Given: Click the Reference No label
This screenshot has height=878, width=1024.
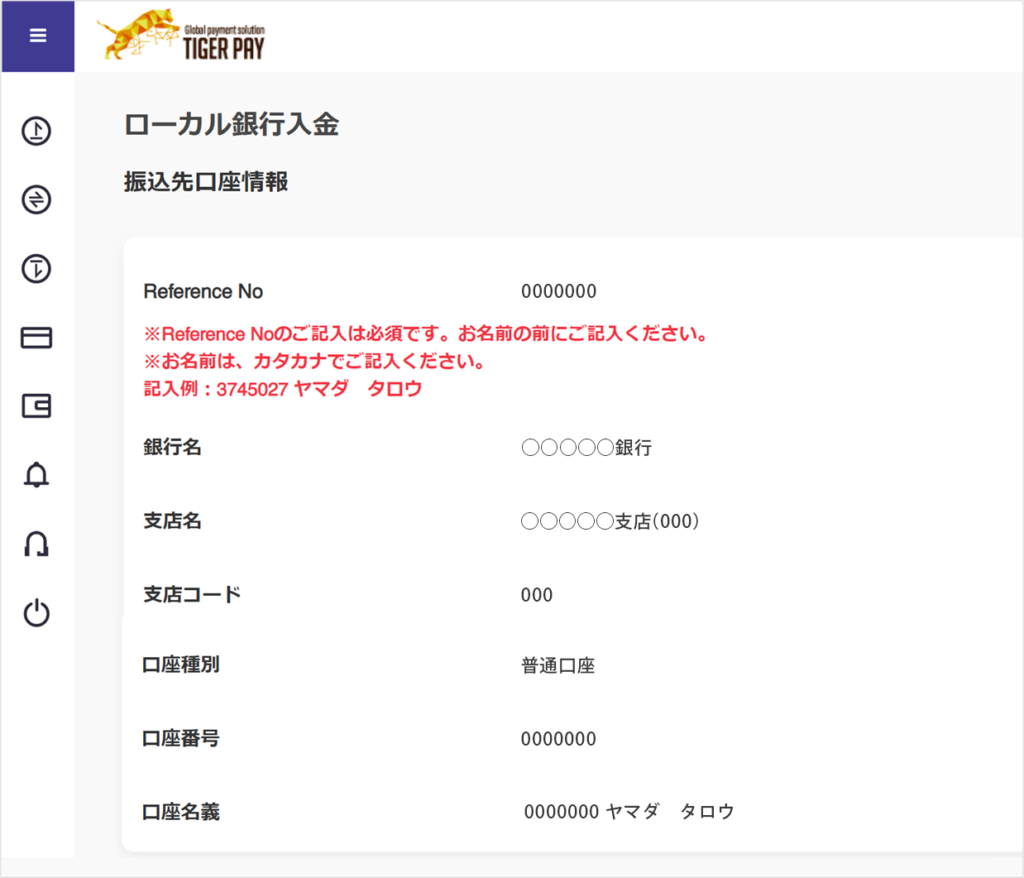Looking at the screenshot, I should [x=203, y=291].
